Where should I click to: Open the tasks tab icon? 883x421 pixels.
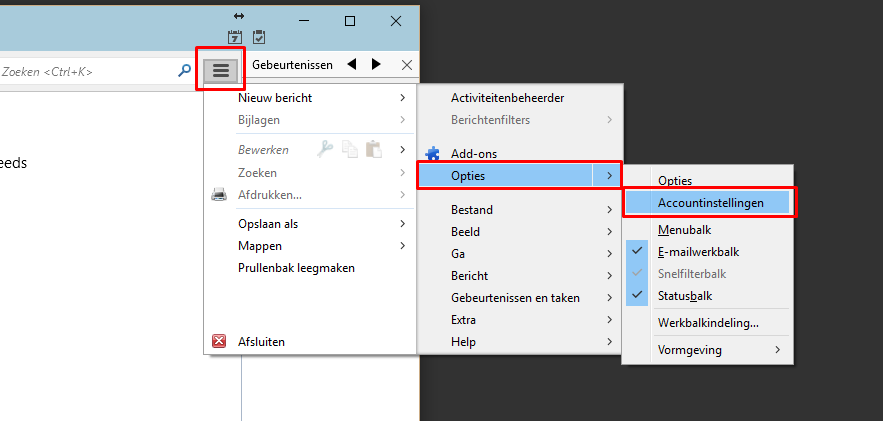259,37
